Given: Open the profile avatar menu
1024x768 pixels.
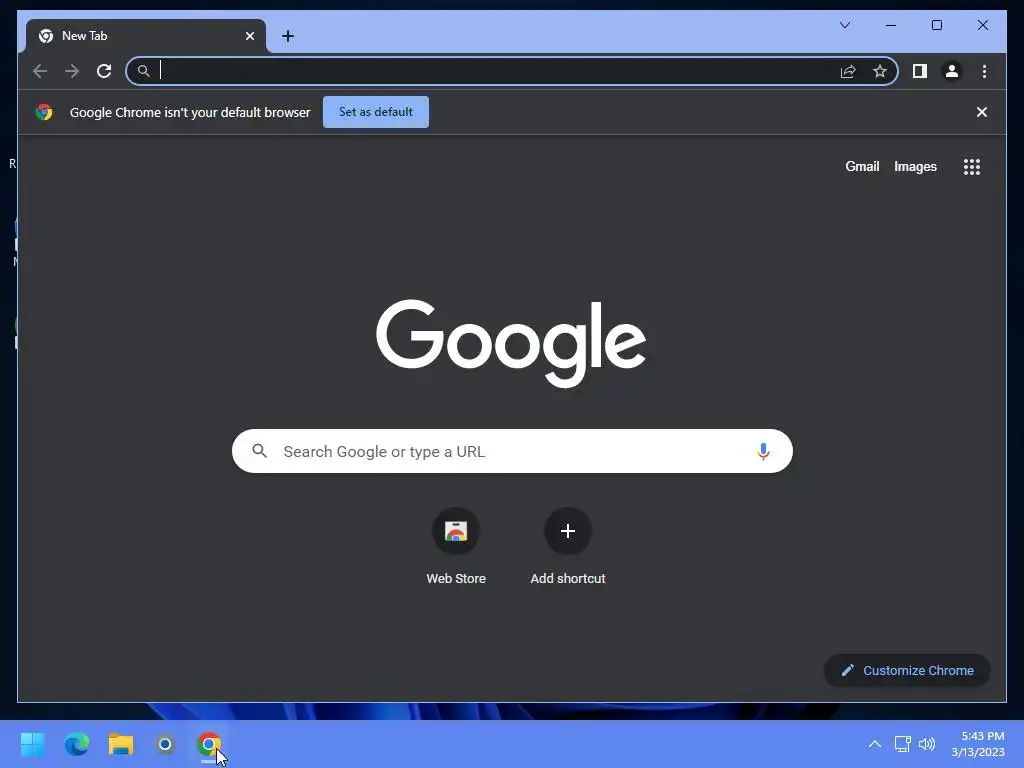Looking at the screenshot, I should tap(952, 71).
